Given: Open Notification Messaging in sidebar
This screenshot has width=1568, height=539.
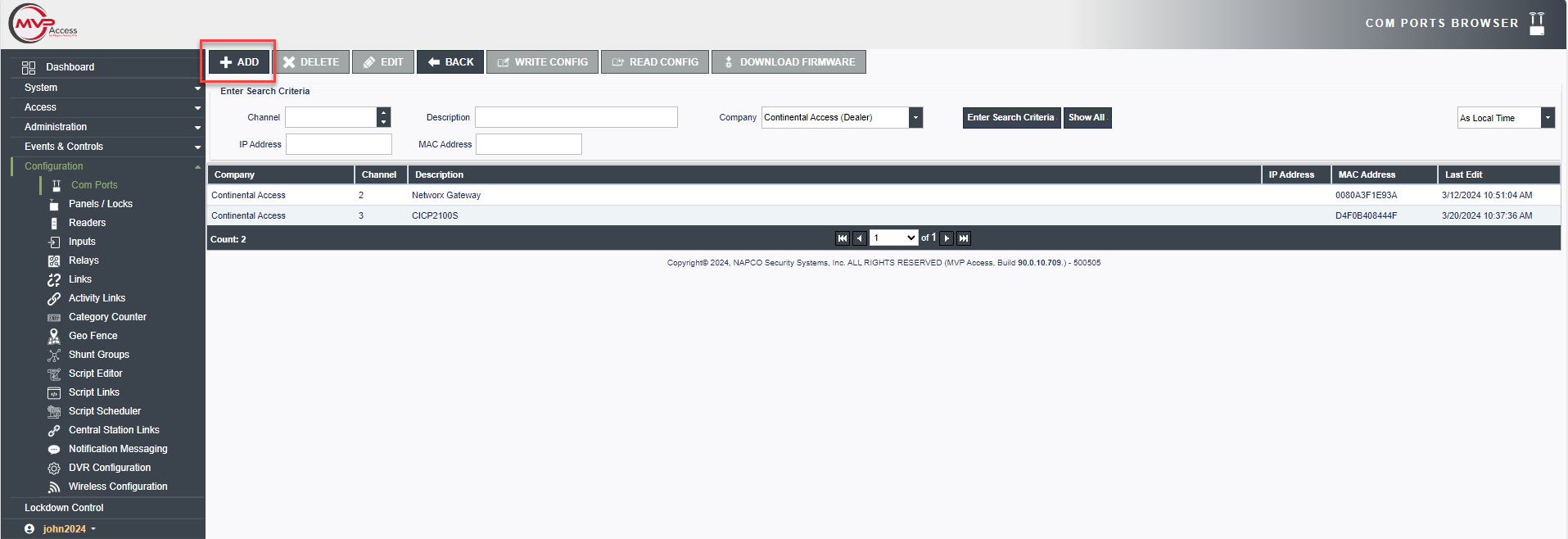Looking at the screenshot, I should (x=118, y=449).
